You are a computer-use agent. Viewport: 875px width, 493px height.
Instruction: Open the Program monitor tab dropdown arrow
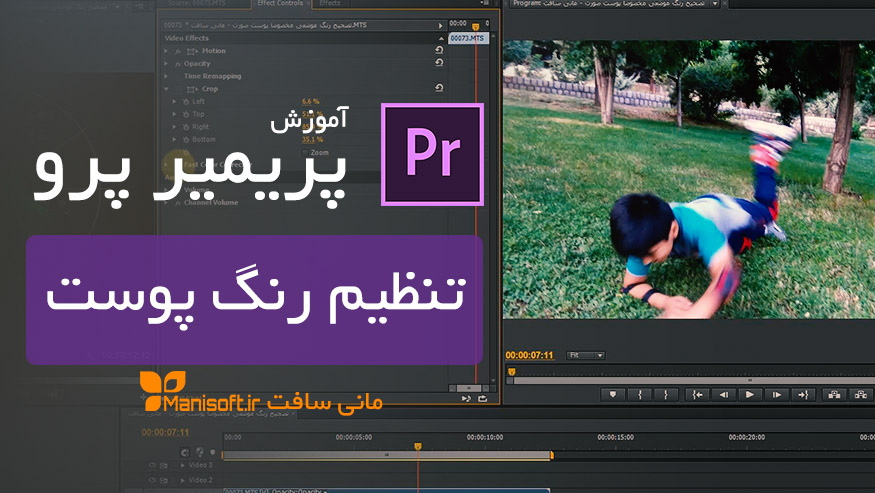click(714, 3)
